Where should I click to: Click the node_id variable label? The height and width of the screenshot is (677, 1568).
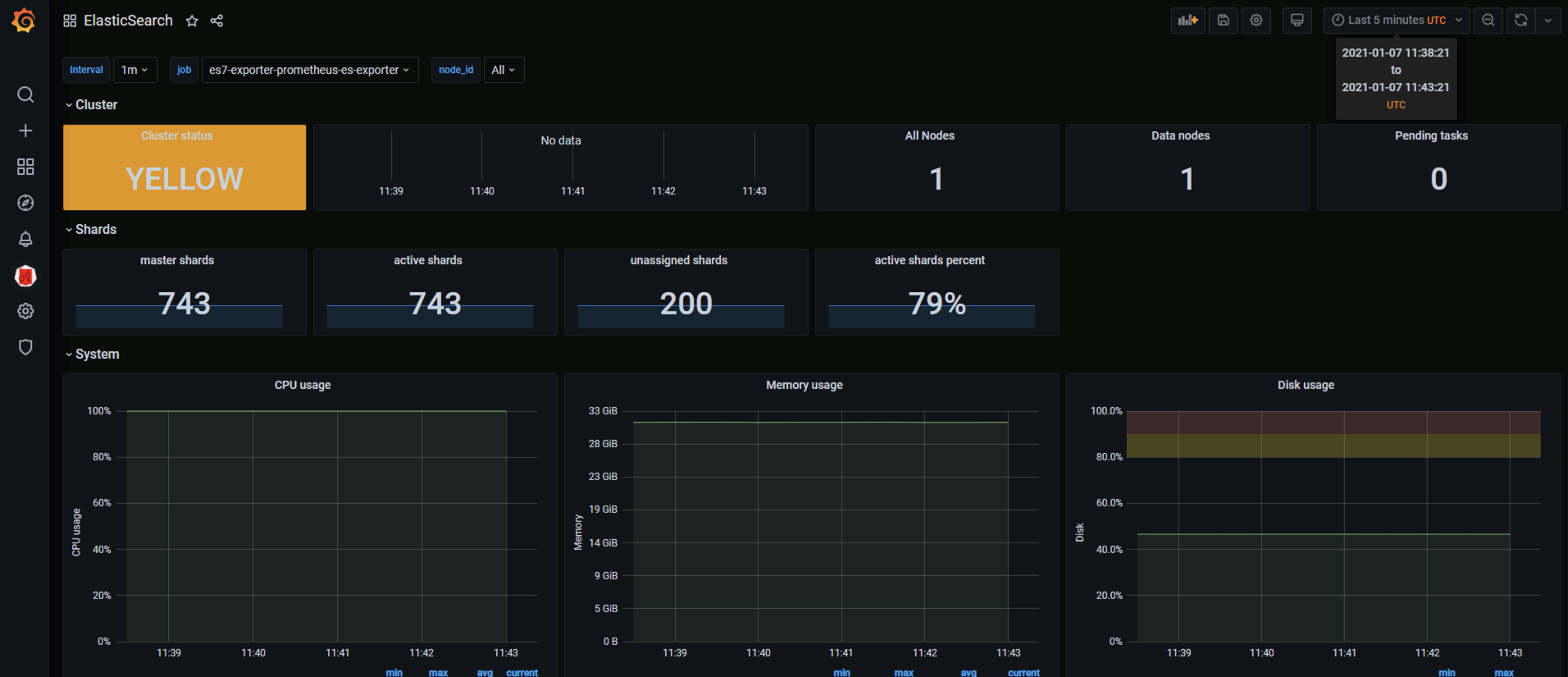tap(456, 70)
